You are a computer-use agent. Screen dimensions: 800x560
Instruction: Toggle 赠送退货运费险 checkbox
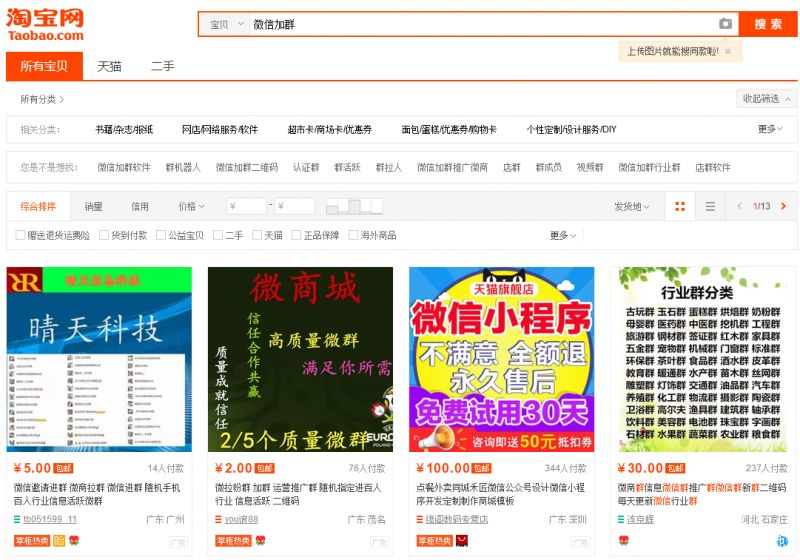[x=20, y=235]
